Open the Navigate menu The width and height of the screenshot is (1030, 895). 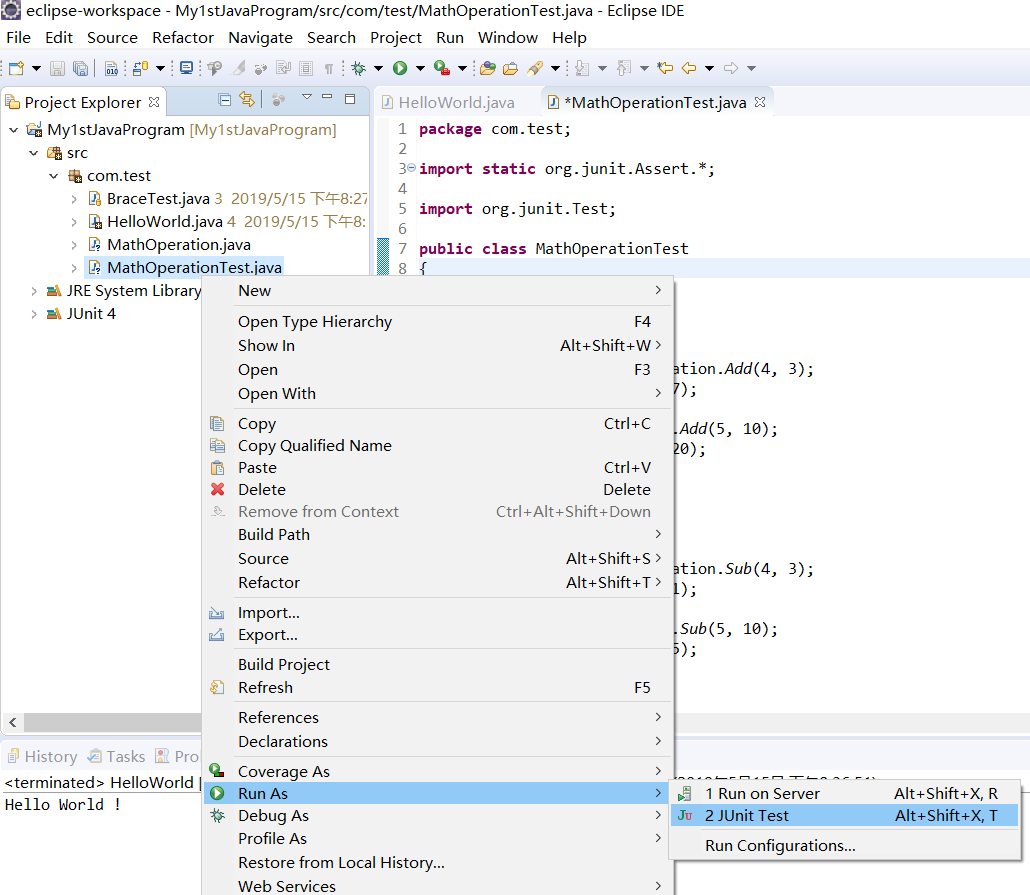[260, 38]
